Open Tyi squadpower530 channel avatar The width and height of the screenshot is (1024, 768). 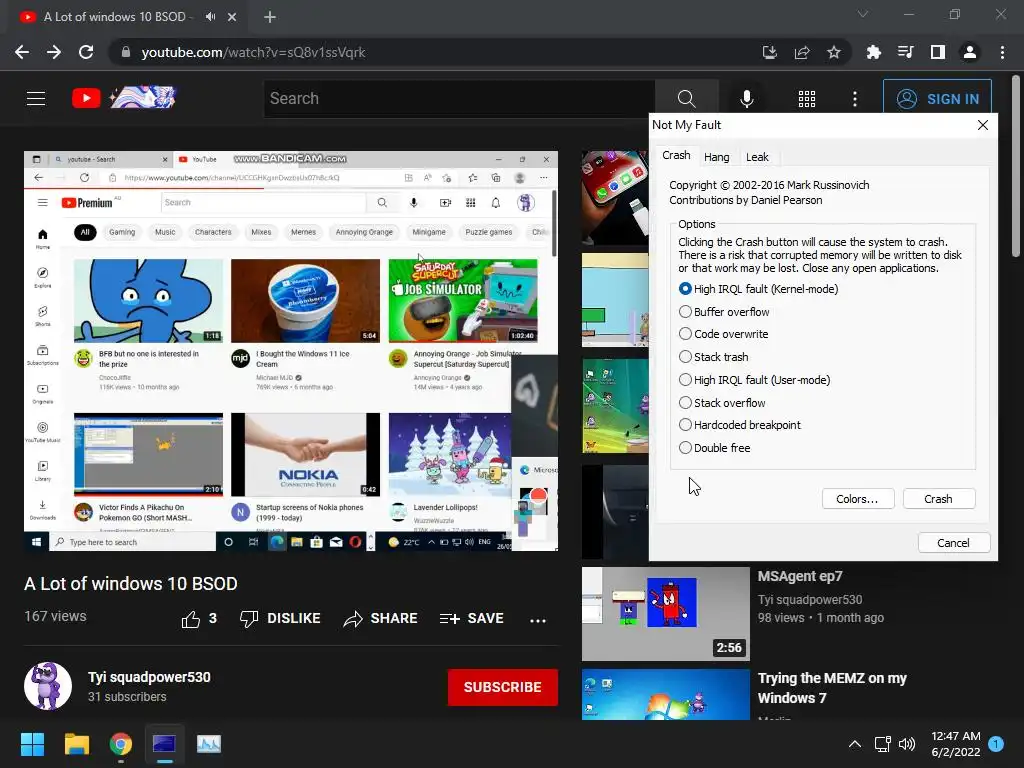tap(48, 686)
